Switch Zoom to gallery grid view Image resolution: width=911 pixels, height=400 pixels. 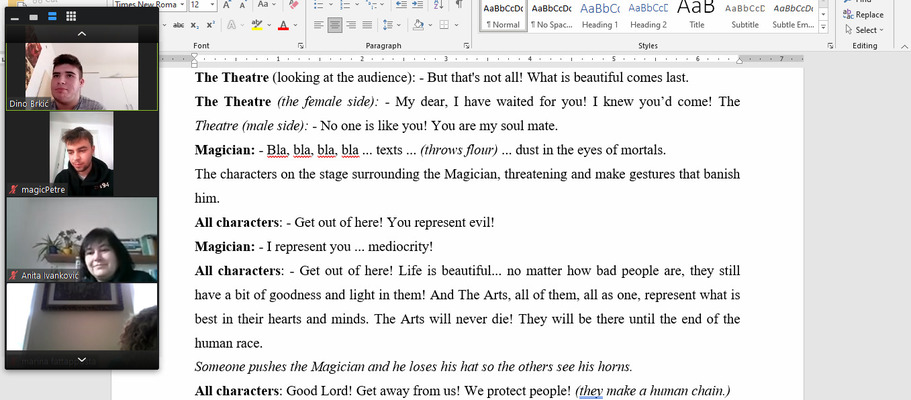point(71,17)
